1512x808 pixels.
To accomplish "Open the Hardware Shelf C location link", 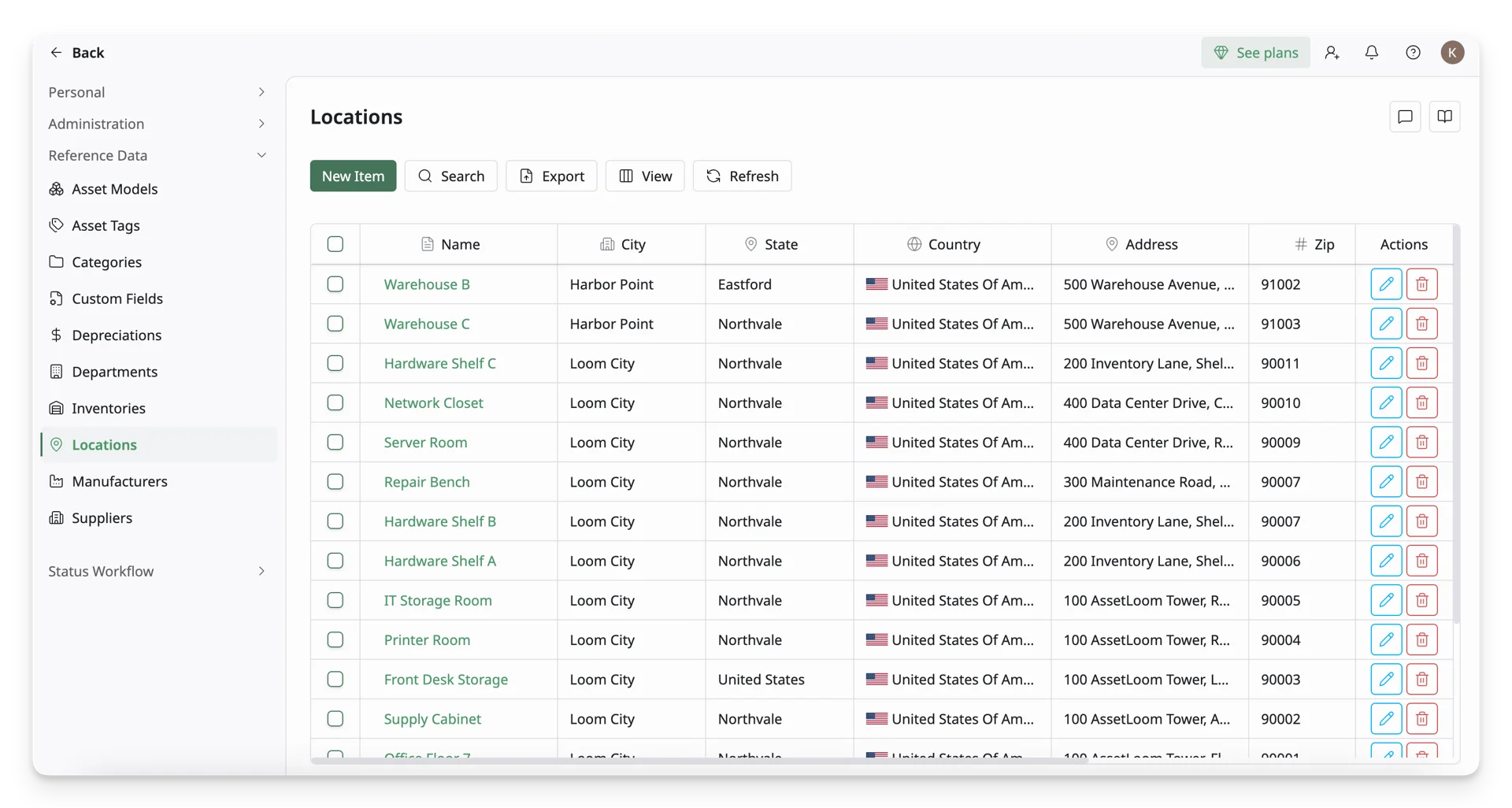I will (x=439, y=363).
